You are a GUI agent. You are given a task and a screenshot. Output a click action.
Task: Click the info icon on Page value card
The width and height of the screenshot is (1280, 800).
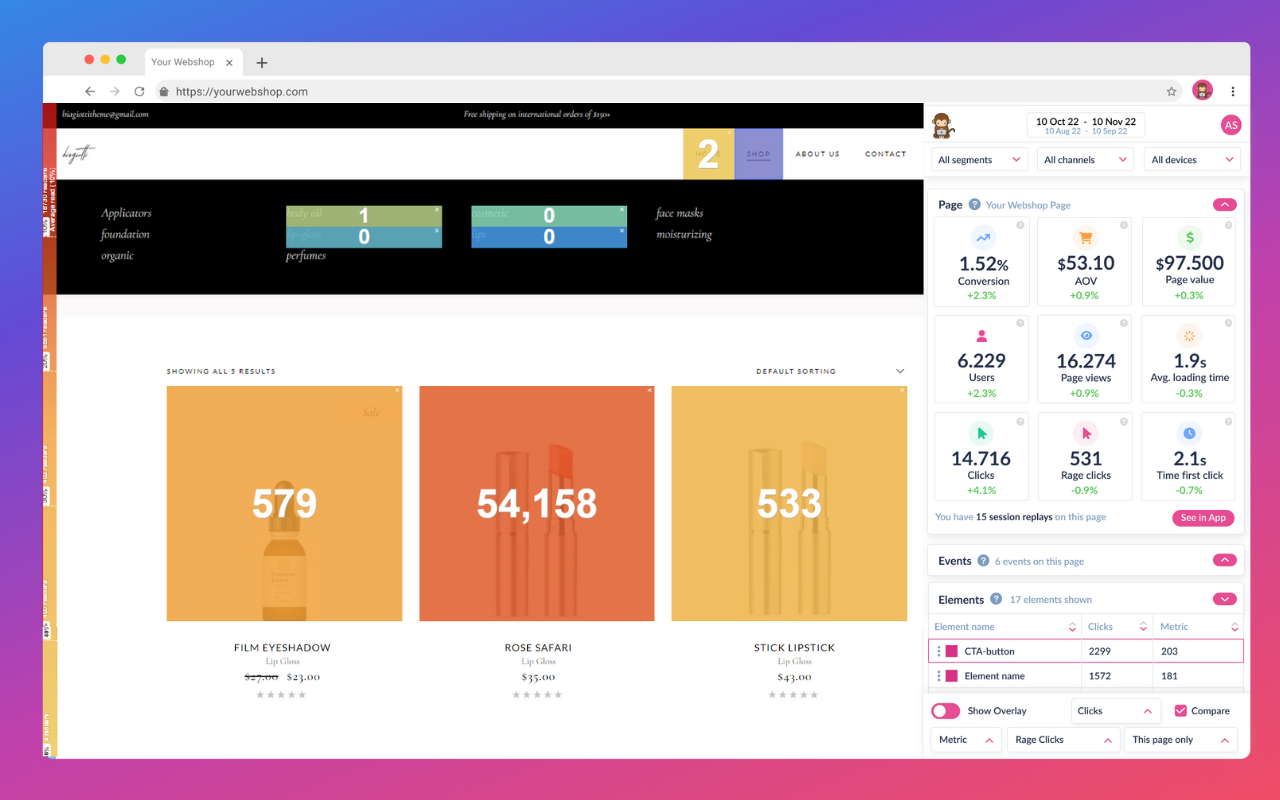[x=1228, y=225]
